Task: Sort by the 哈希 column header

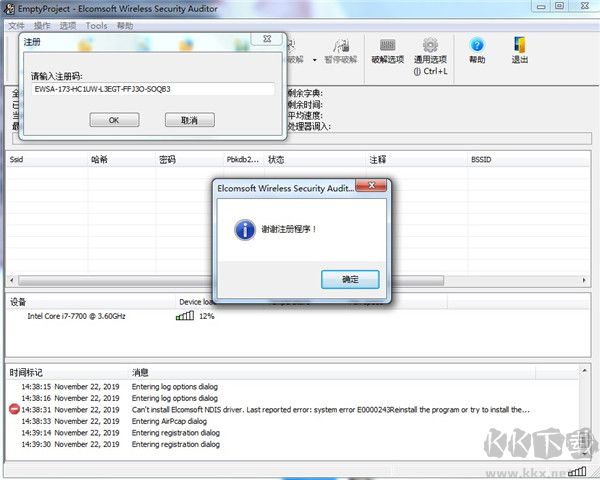Action: pyautogui.click(x=122, y=159)
